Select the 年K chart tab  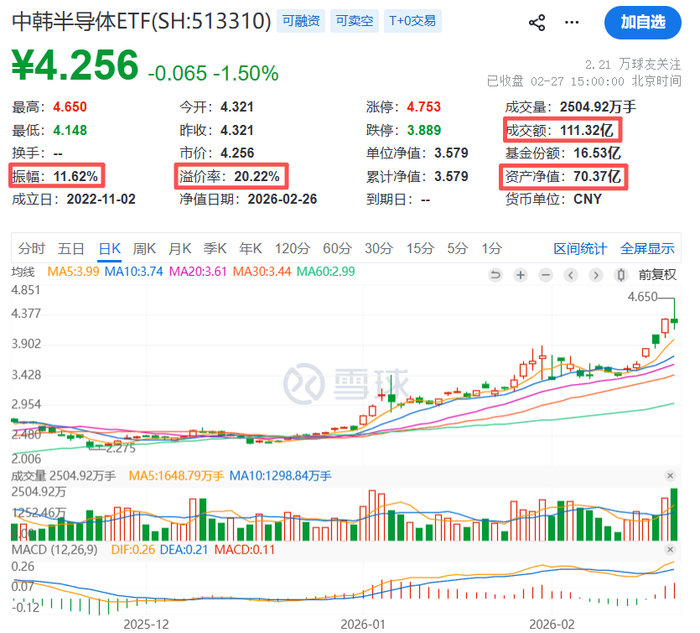coord(250,248)
